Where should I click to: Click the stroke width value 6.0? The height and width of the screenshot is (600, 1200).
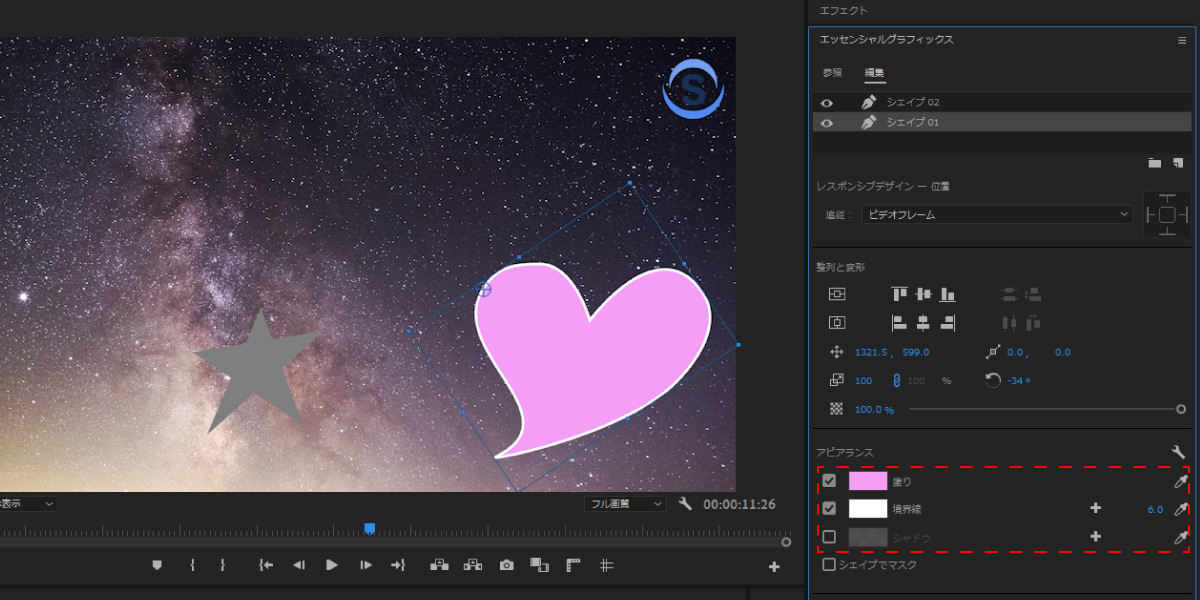coord(1155,509)
